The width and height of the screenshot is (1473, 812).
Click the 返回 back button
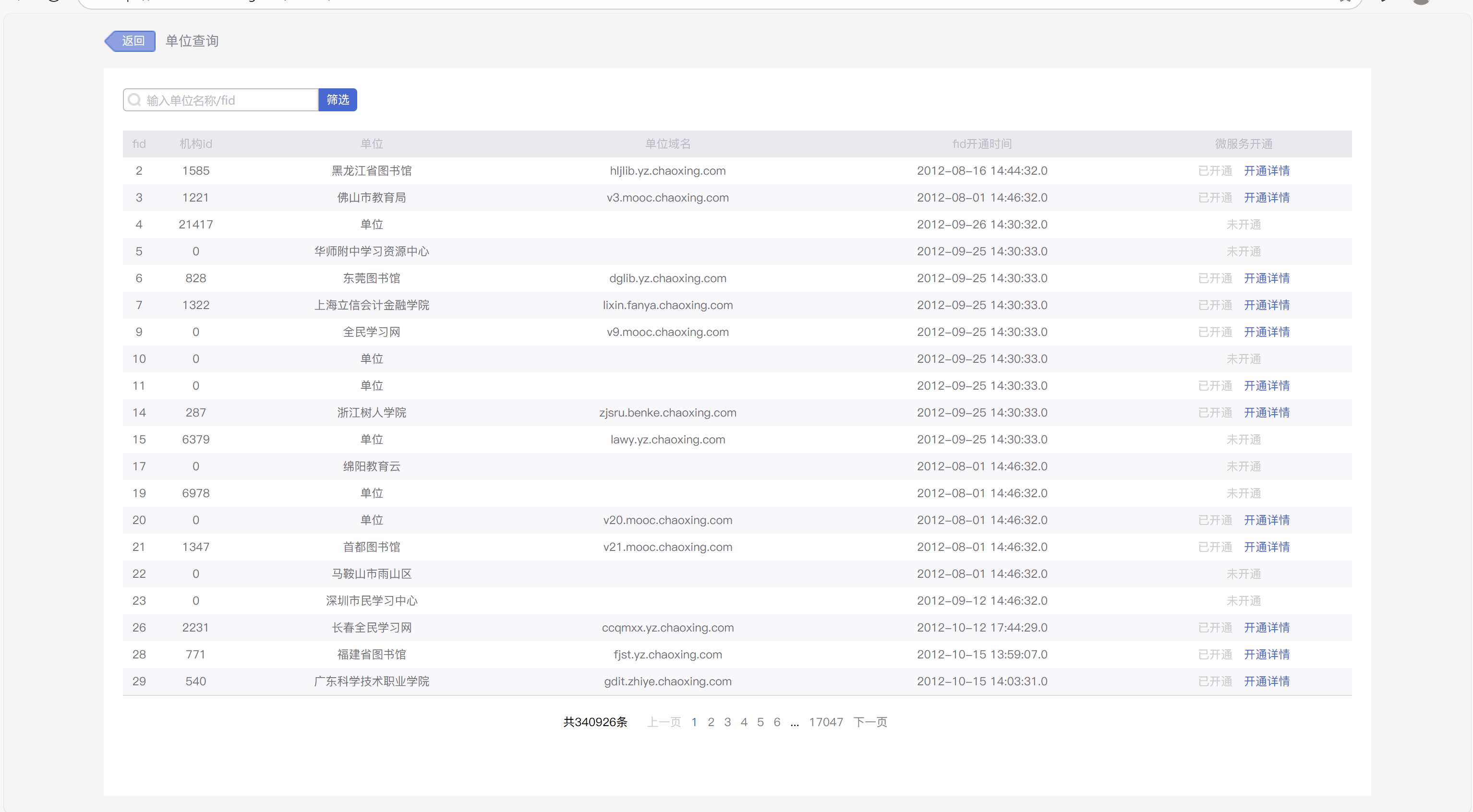(132, 41)
